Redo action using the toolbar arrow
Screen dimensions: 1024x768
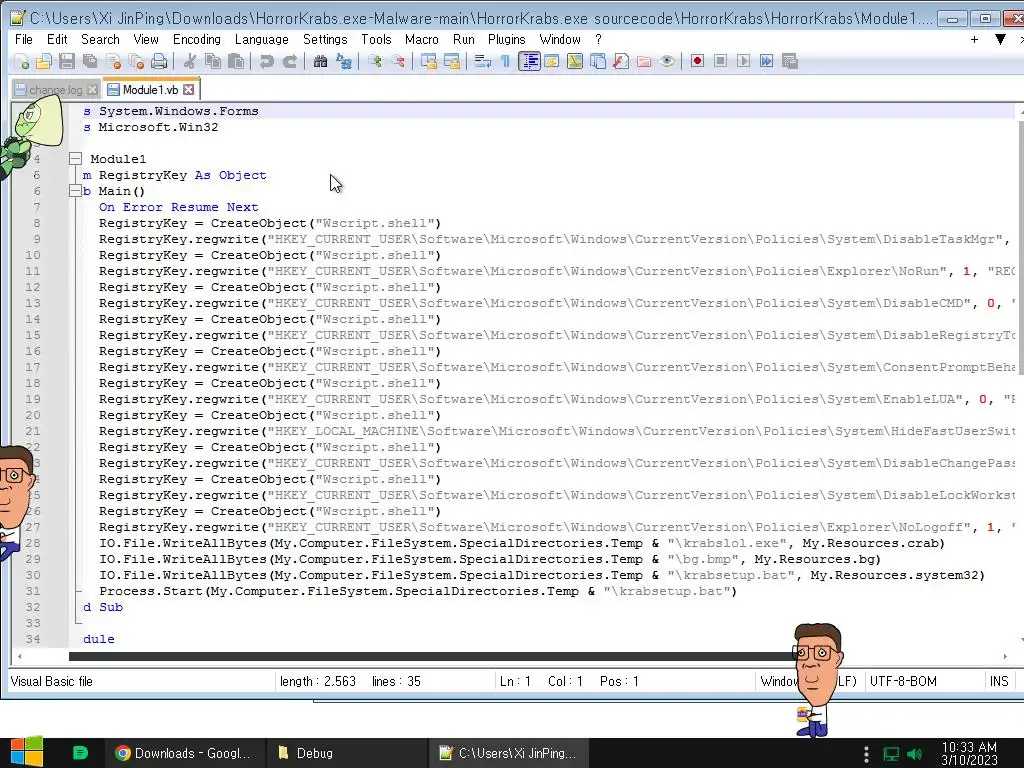tap(289, 61)
